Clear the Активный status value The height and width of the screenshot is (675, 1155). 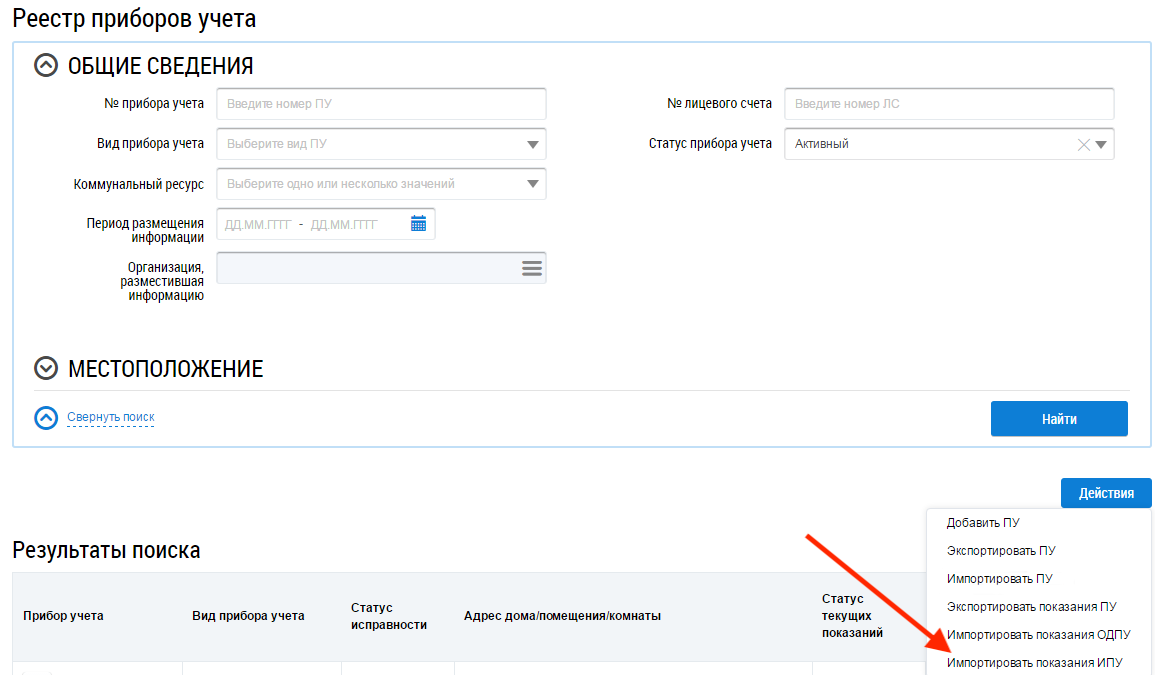(1084, 144)
